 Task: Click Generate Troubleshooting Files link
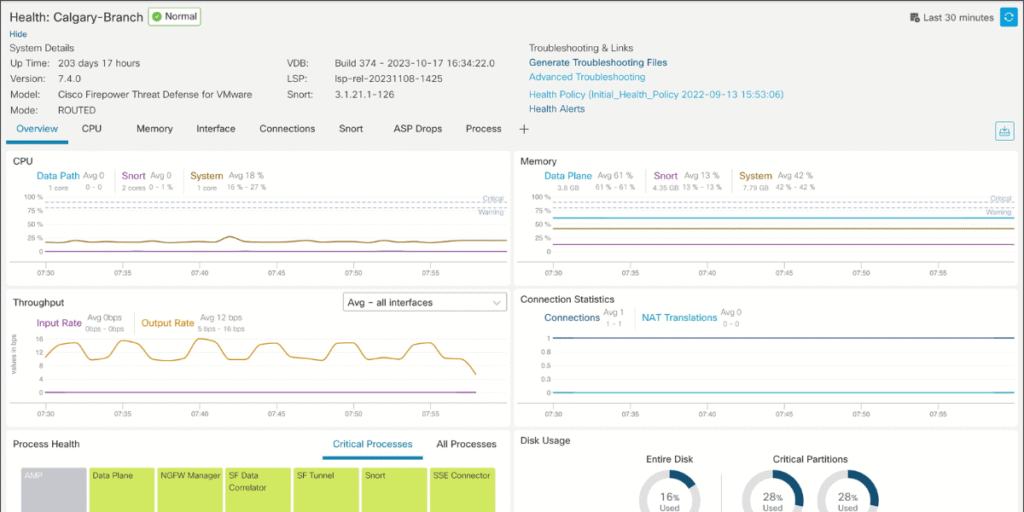click(x=598, y=63)
